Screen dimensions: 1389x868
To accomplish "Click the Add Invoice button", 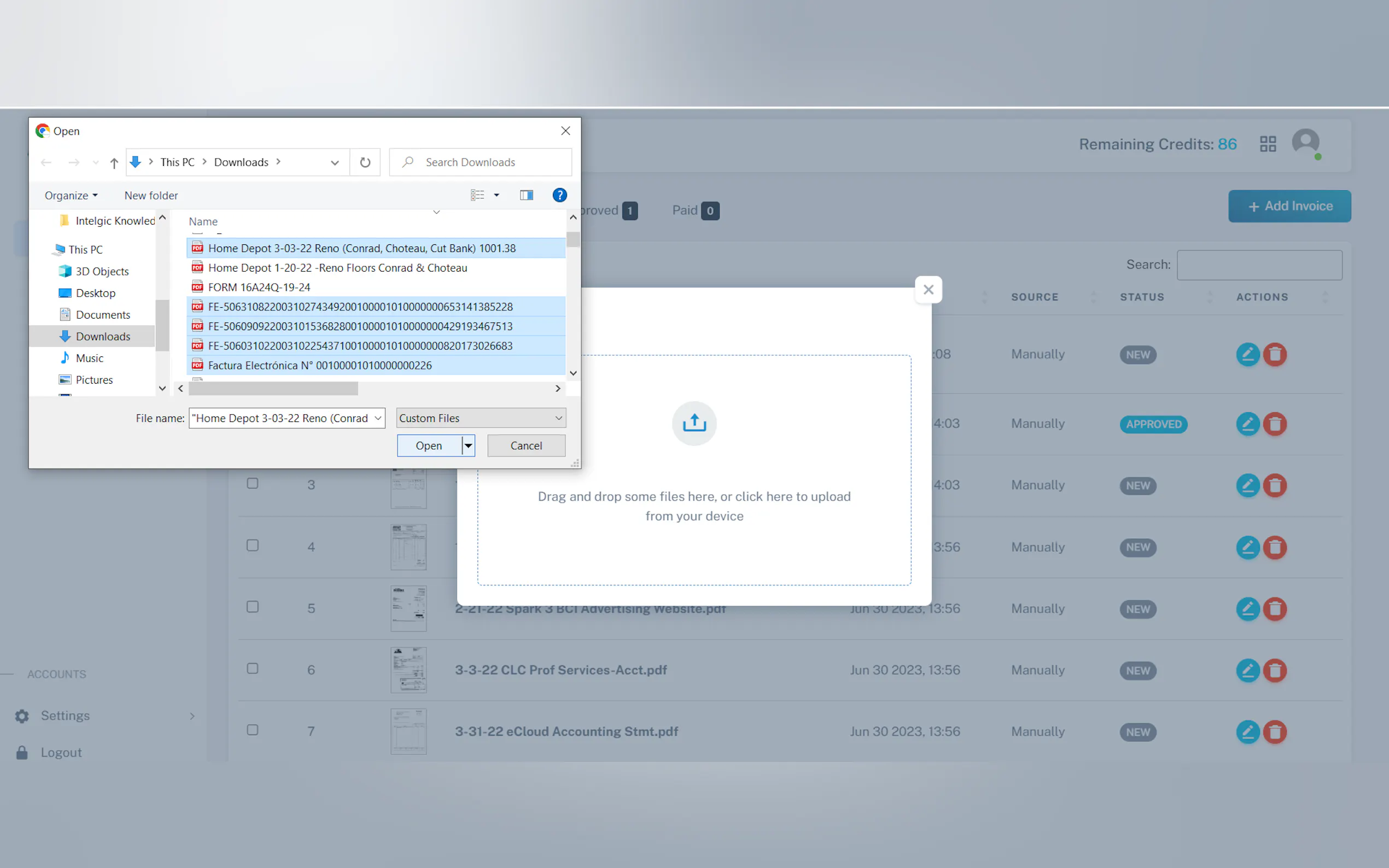I will click(1289, 206).
